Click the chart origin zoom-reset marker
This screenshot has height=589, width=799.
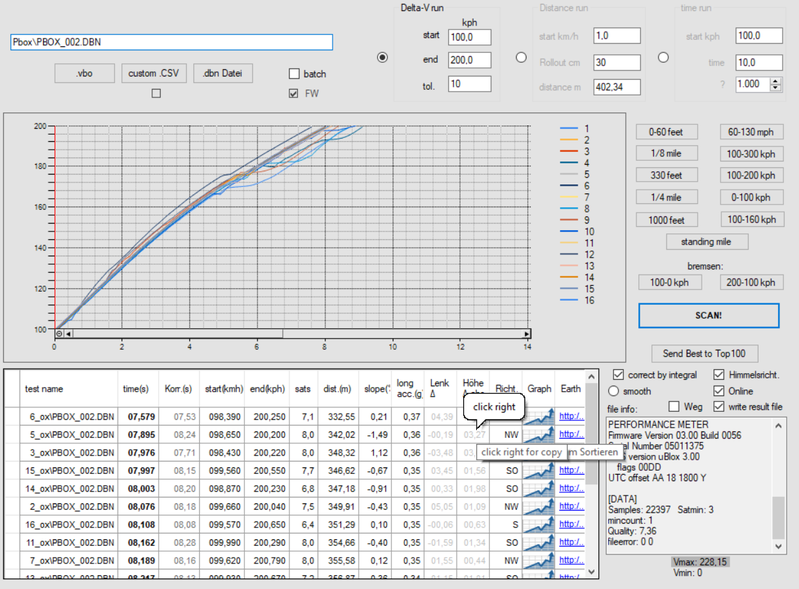[60, 334]
